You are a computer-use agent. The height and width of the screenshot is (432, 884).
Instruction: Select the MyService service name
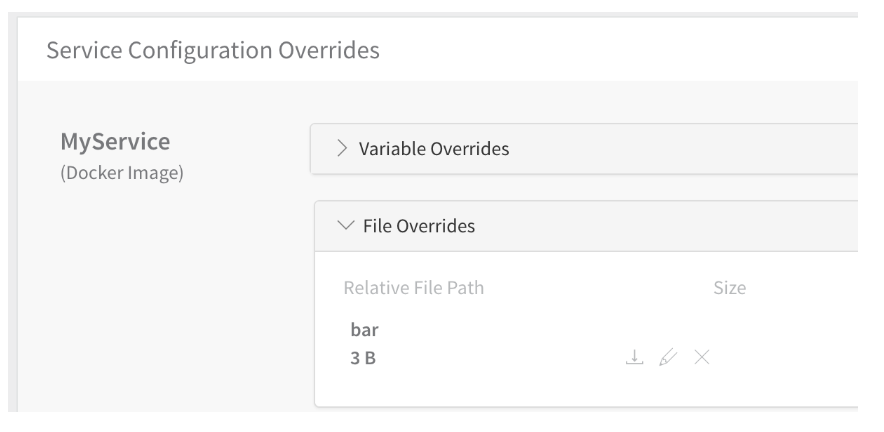(115, 142)
